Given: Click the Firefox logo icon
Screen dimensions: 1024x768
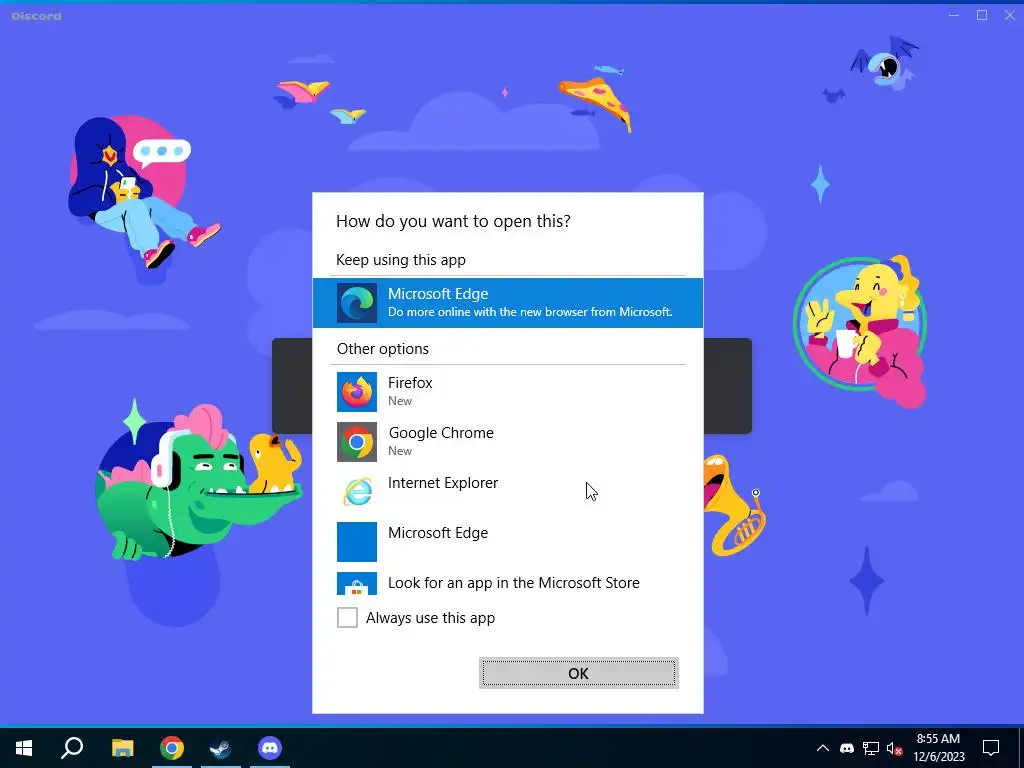Looking at the screenshot, I should coord(357,392).
